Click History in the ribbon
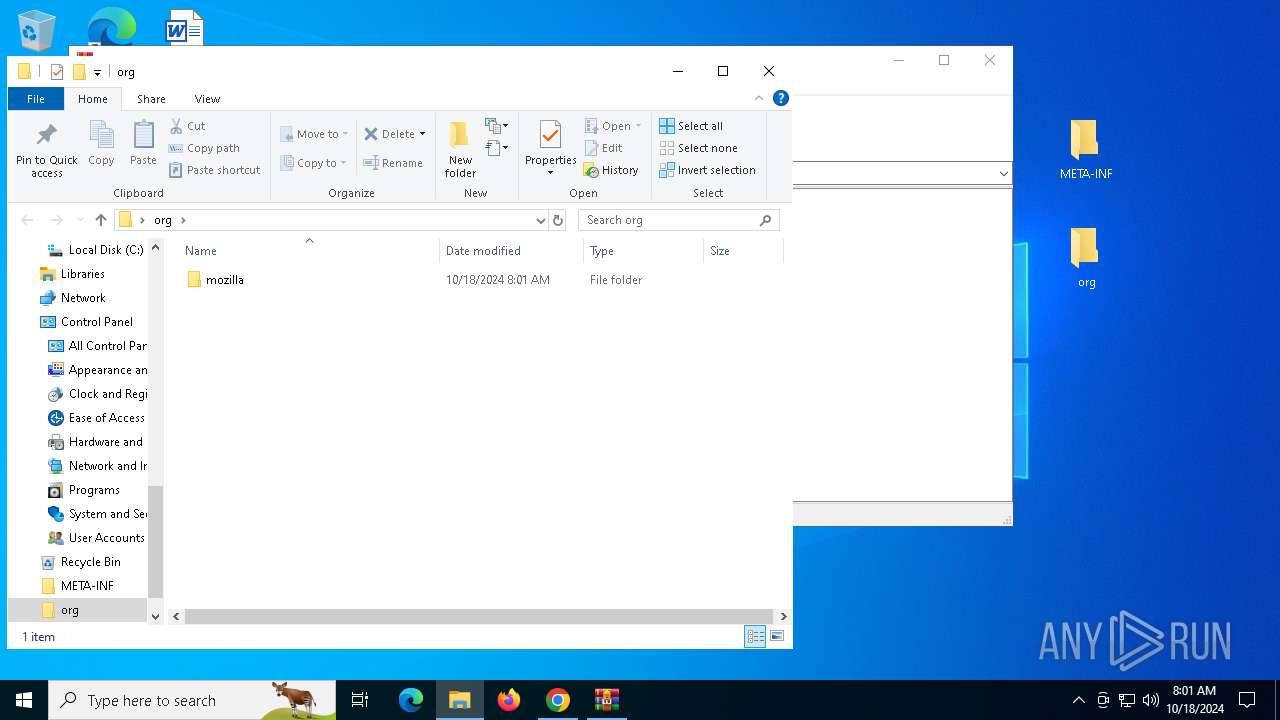The image size is (1280, 720). 611,170
